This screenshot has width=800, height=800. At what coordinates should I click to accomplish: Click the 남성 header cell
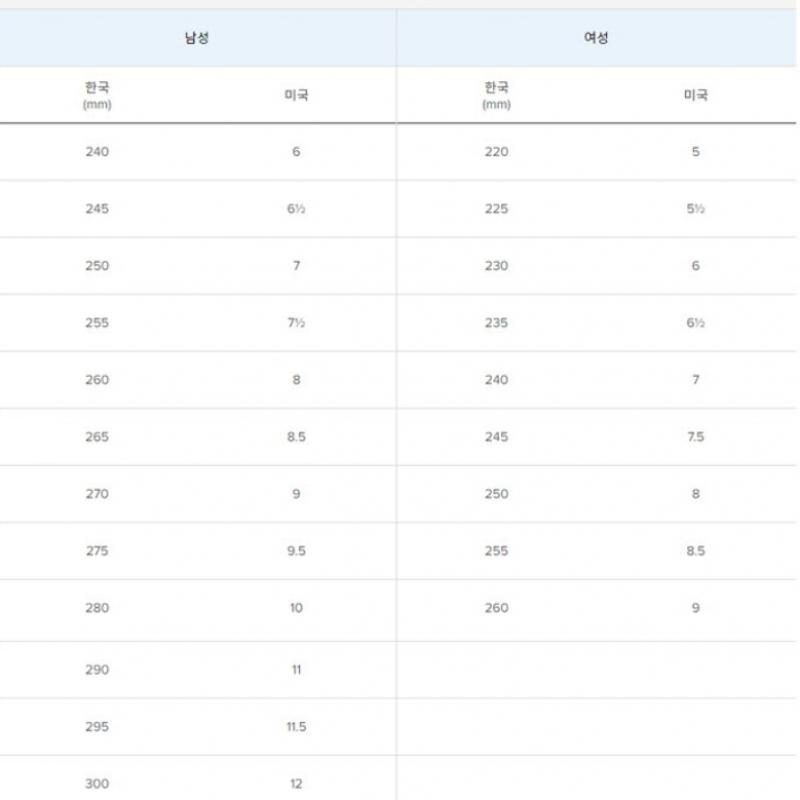tap(197, 39)
